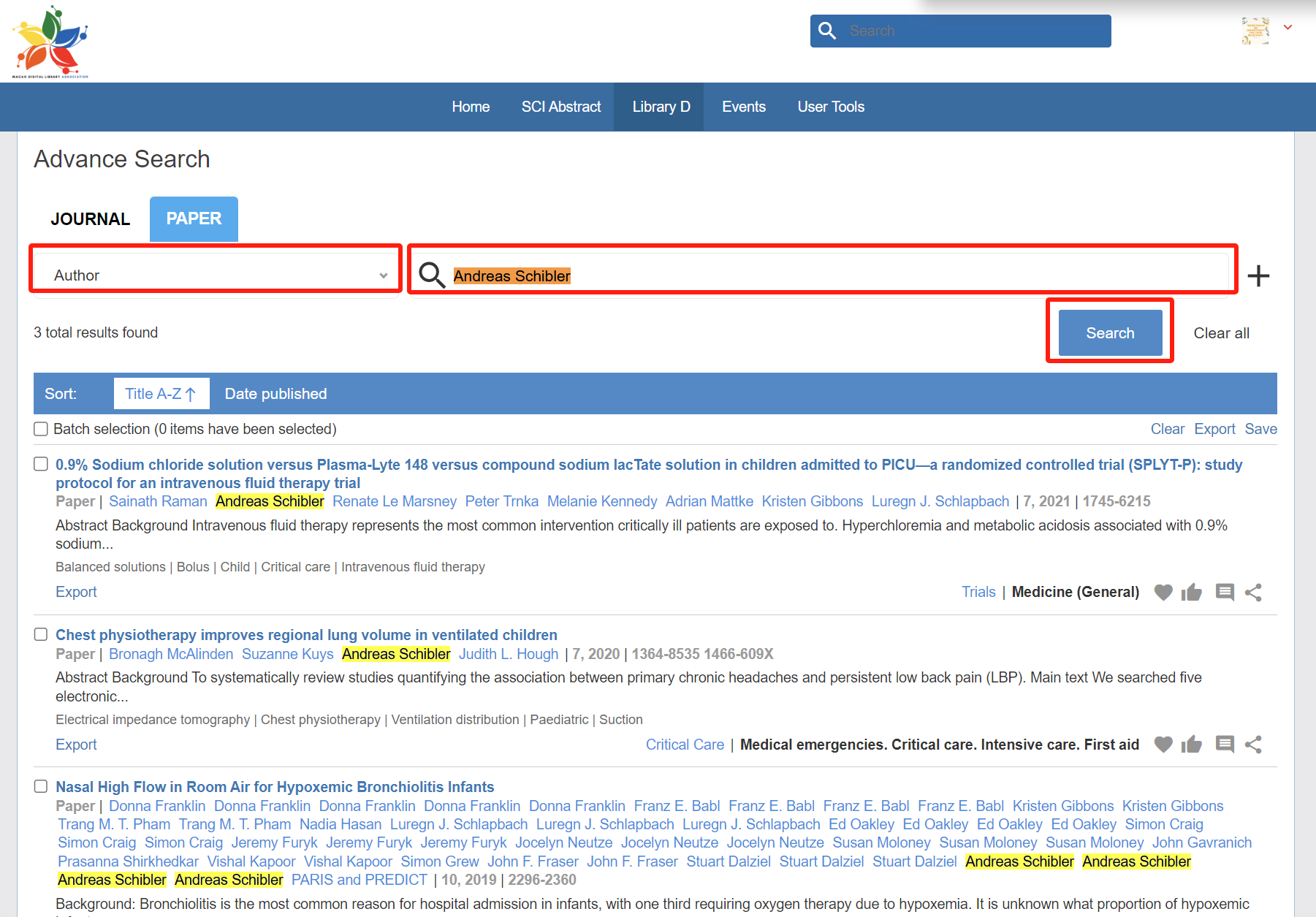Click thumbs-up icon on the Sodium chloride paper

[1191, 593]
